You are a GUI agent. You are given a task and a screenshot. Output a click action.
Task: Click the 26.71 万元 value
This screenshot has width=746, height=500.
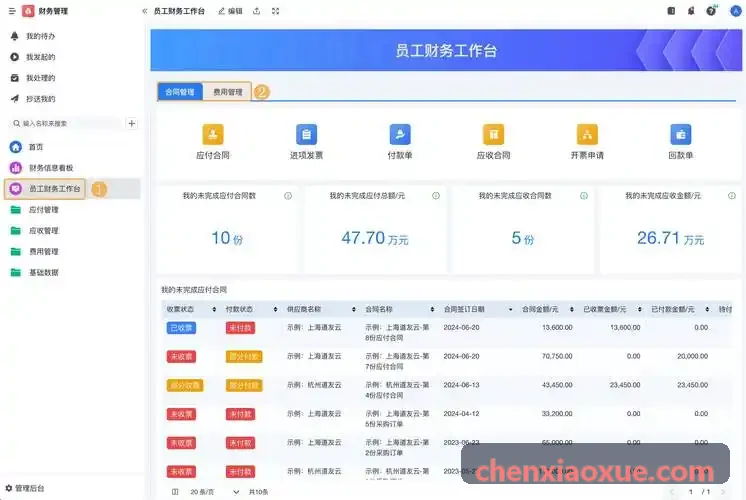click(670, 238)
